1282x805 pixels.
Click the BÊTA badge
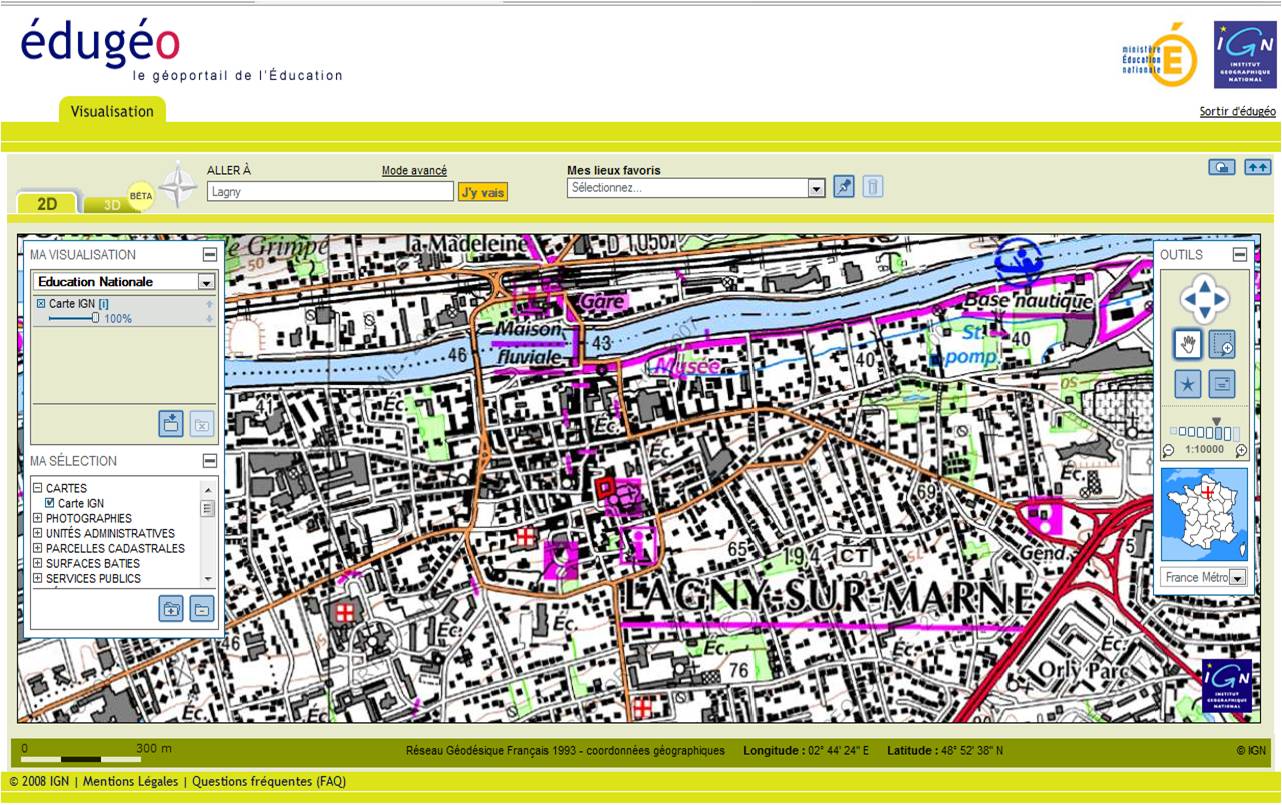click(x=141, y=196)
